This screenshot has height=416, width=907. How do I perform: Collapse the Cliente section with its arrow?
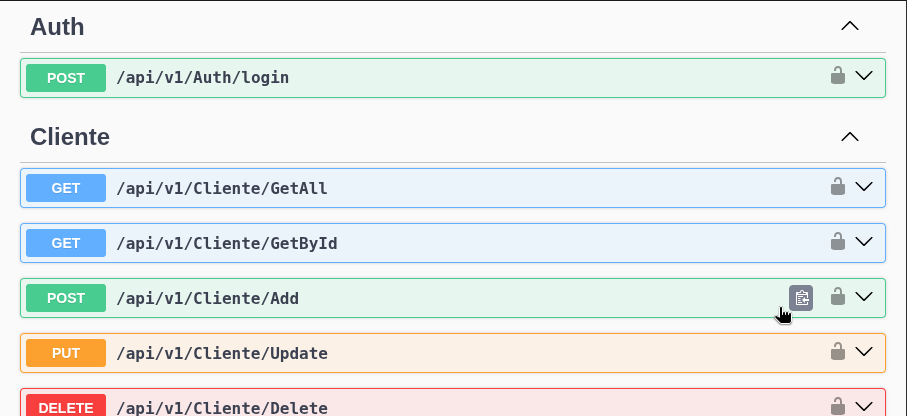(x=850, y=137)
